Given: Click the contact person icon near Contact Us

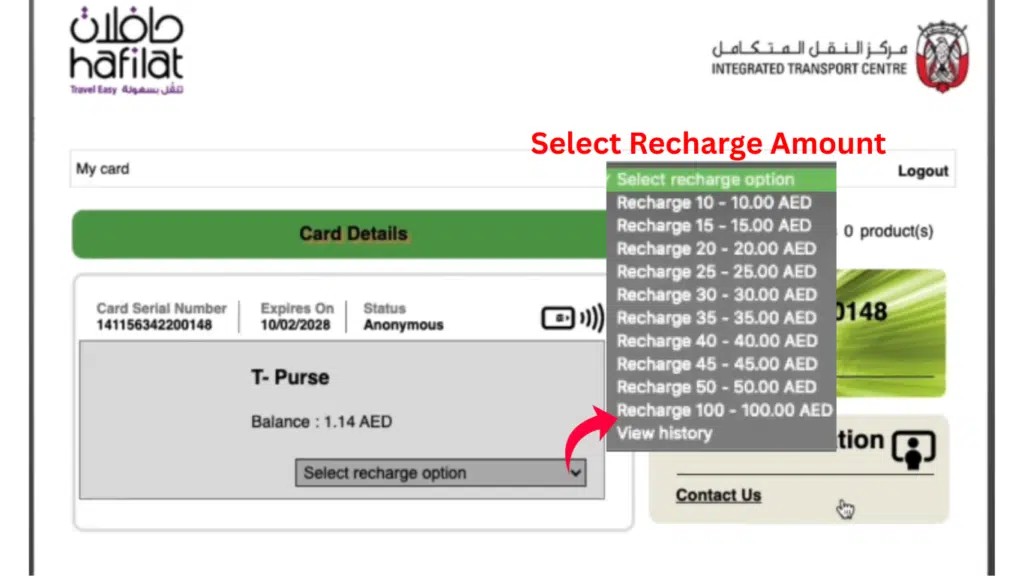Looking at the screenshot, I should pyautogui.click(x=915, y=450).
